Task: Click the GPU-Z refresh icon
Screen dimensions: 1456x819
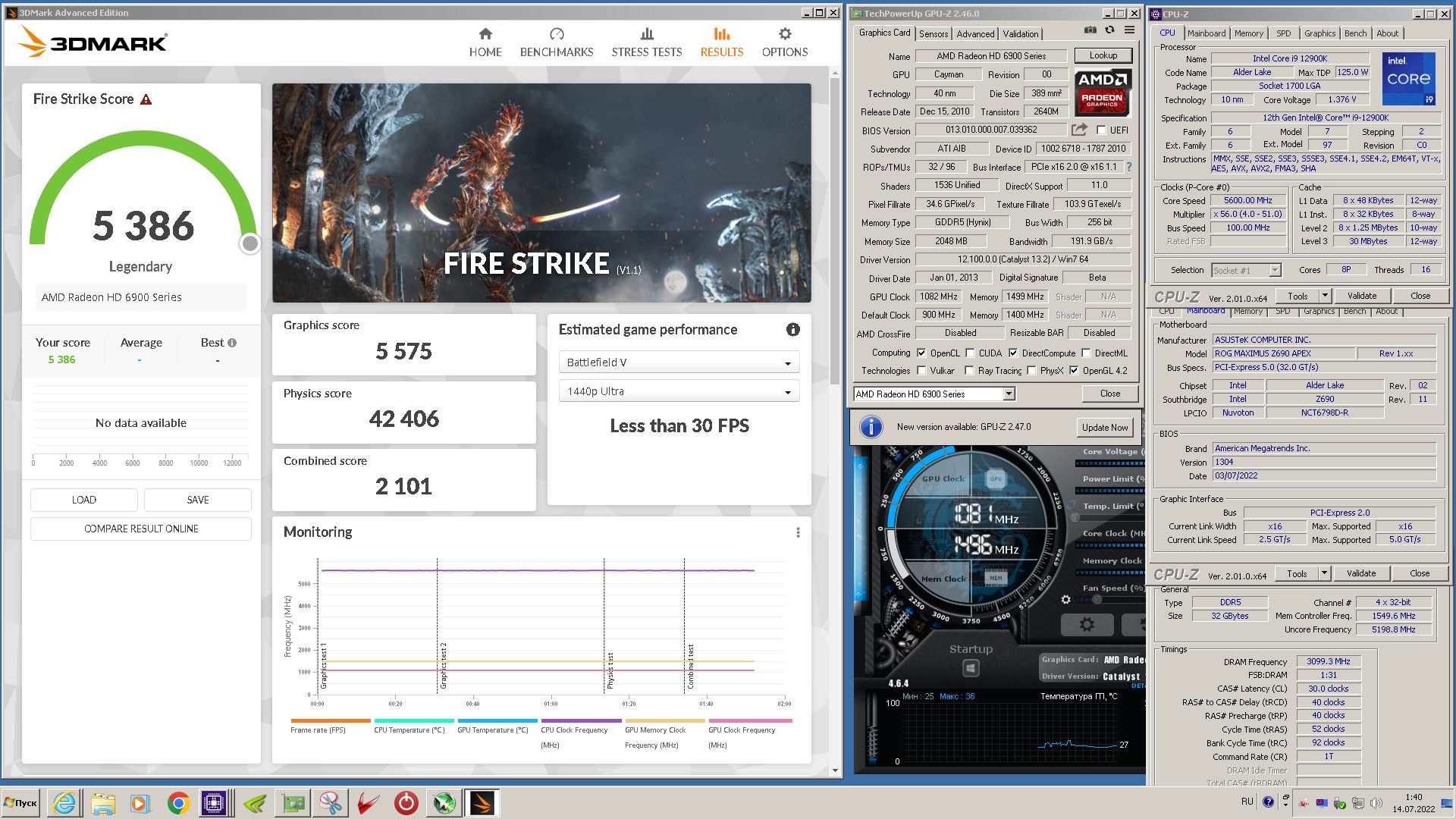Action: point(1109,30)
